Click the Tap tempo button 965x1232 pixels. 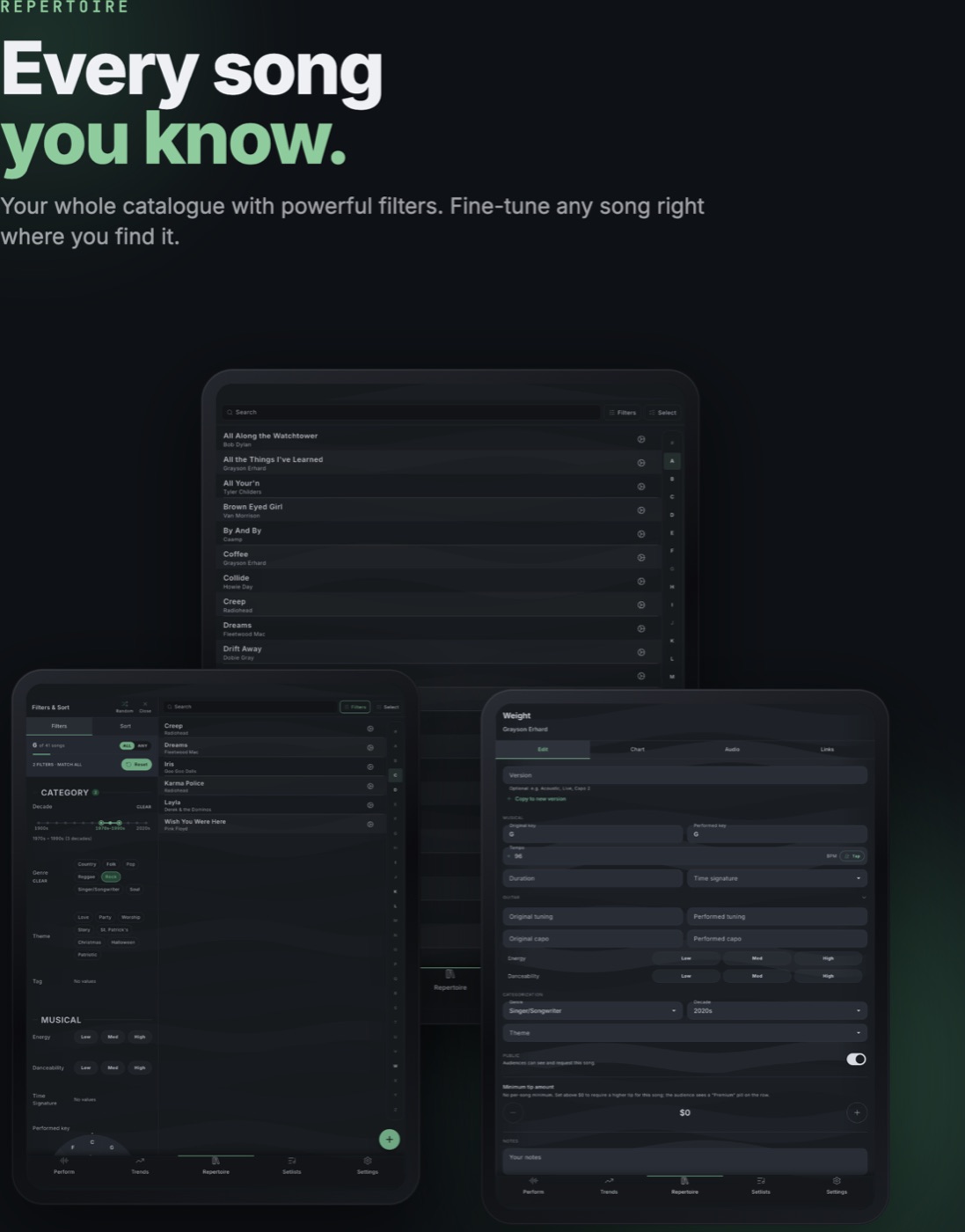pyautogui.click(x=852, y=856)
